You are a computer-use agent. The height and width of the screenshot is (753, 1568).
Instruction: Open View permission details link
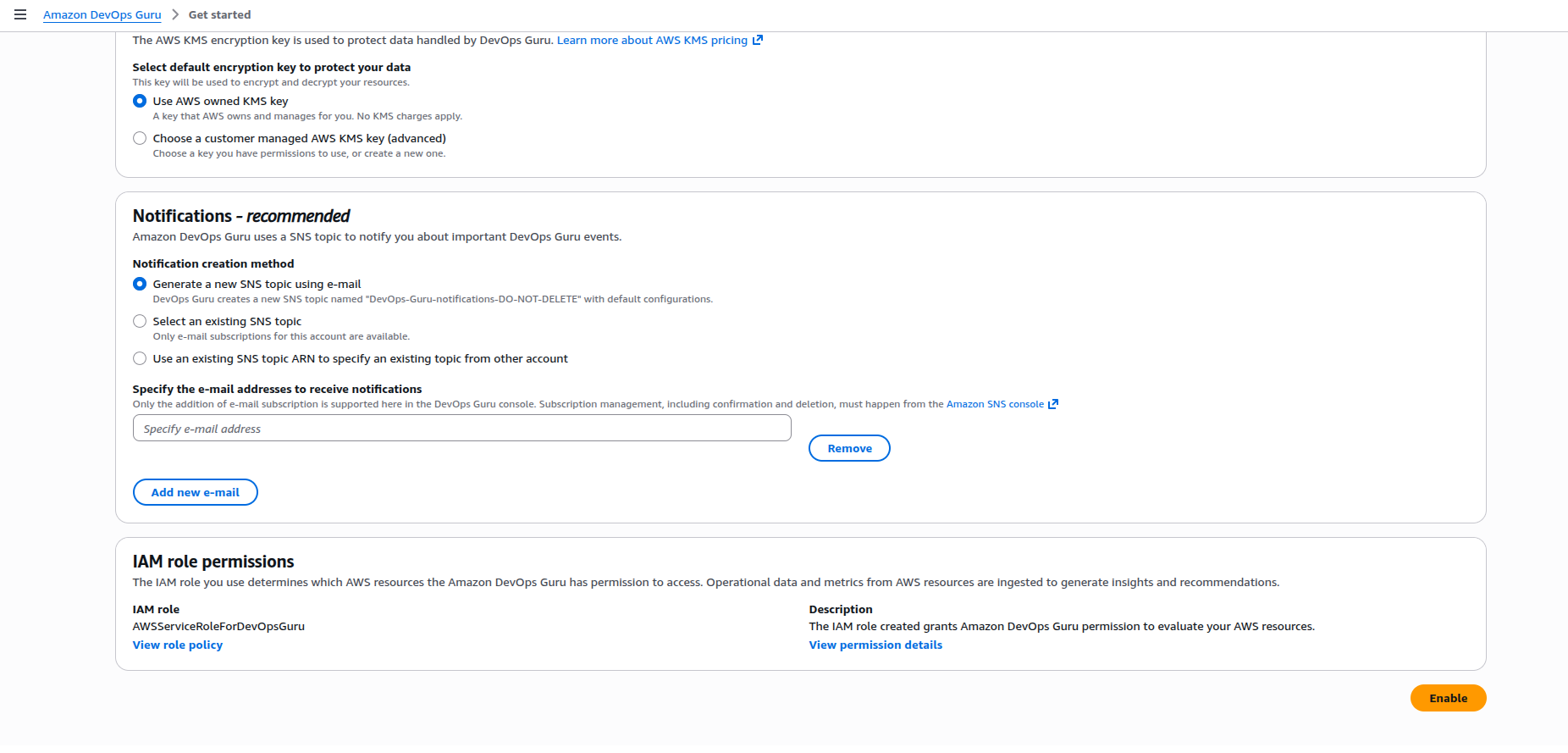(875, 645)
